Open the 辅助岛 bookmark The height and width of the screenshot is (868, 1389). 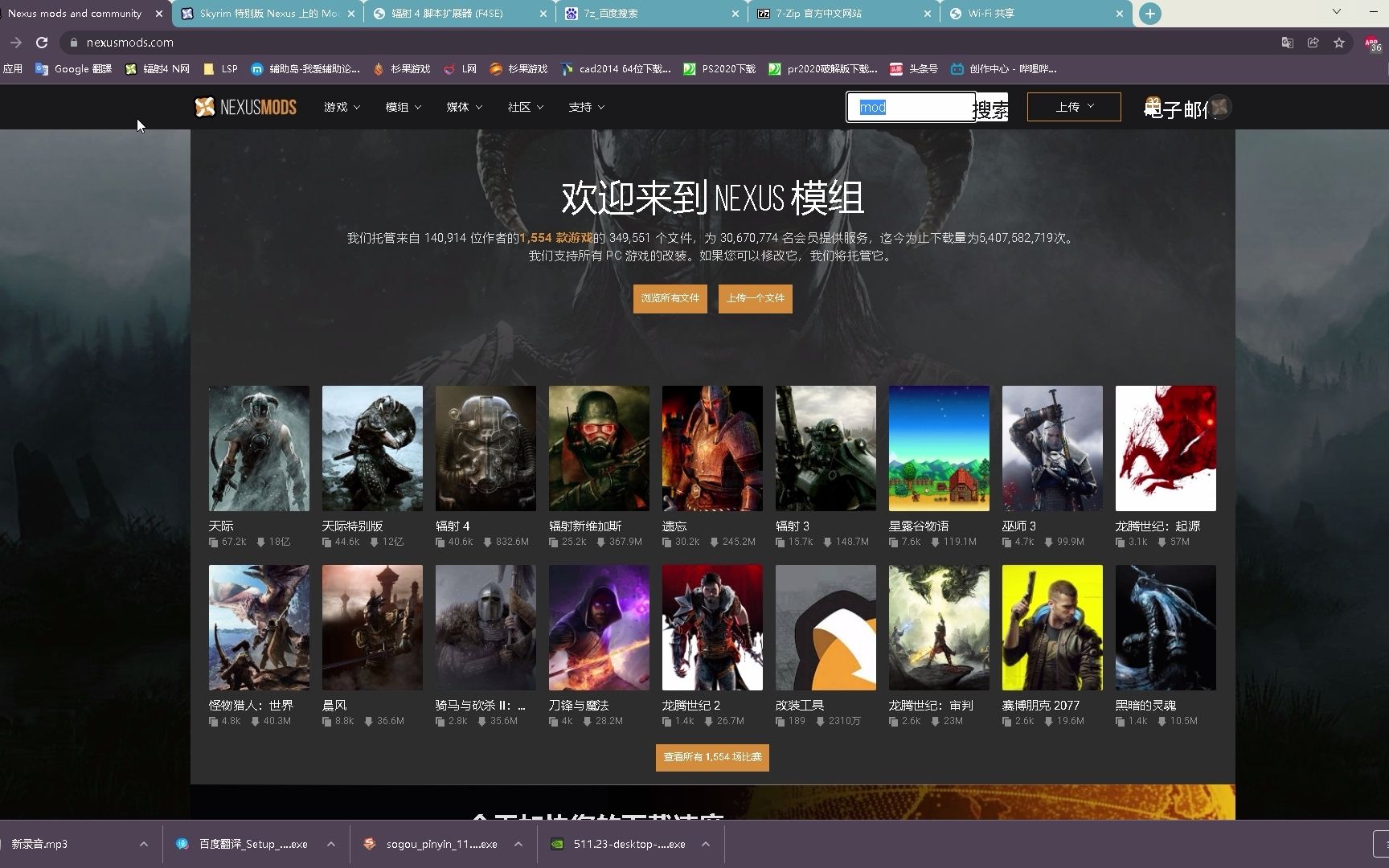click(305, 69)
